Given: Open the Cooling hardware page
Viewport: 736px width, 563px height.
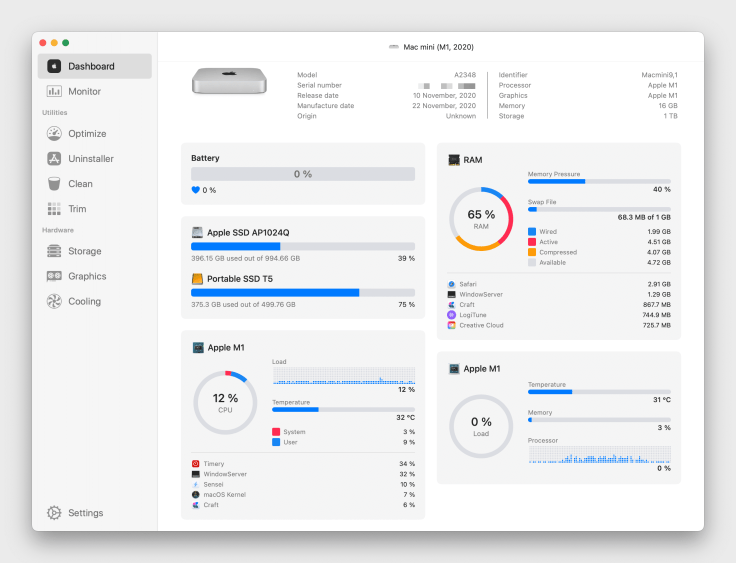Looking at the screenshot, I should click(x=94, y=301).
